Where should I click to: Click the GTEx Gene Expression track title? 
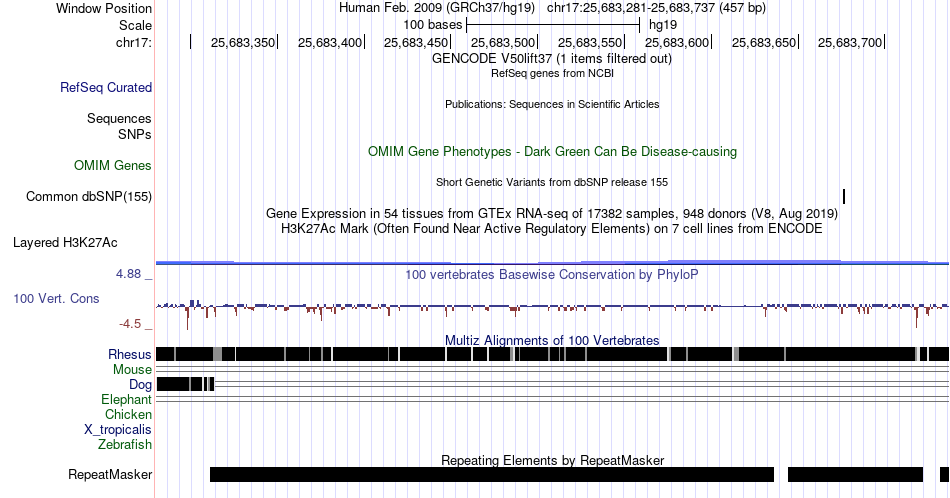(552, 213)
